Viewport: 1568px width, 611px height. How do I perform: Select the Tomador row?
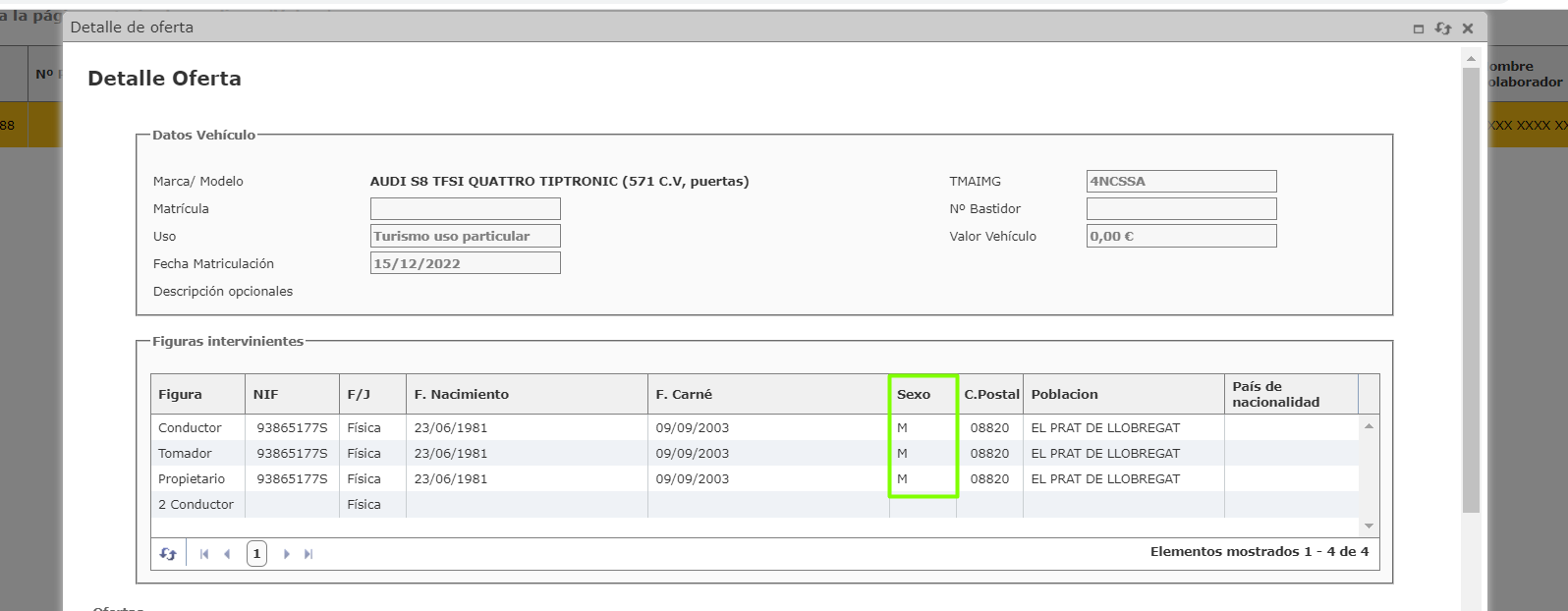[x=755, y=453]
